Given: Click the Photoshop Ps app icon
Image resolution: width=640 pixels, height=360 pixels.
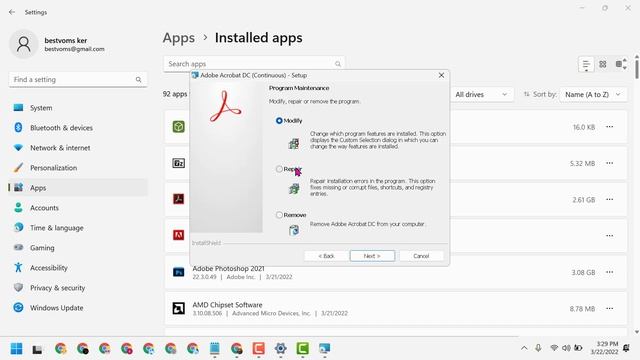Looking at the screenshot, I should coord(178,272).
